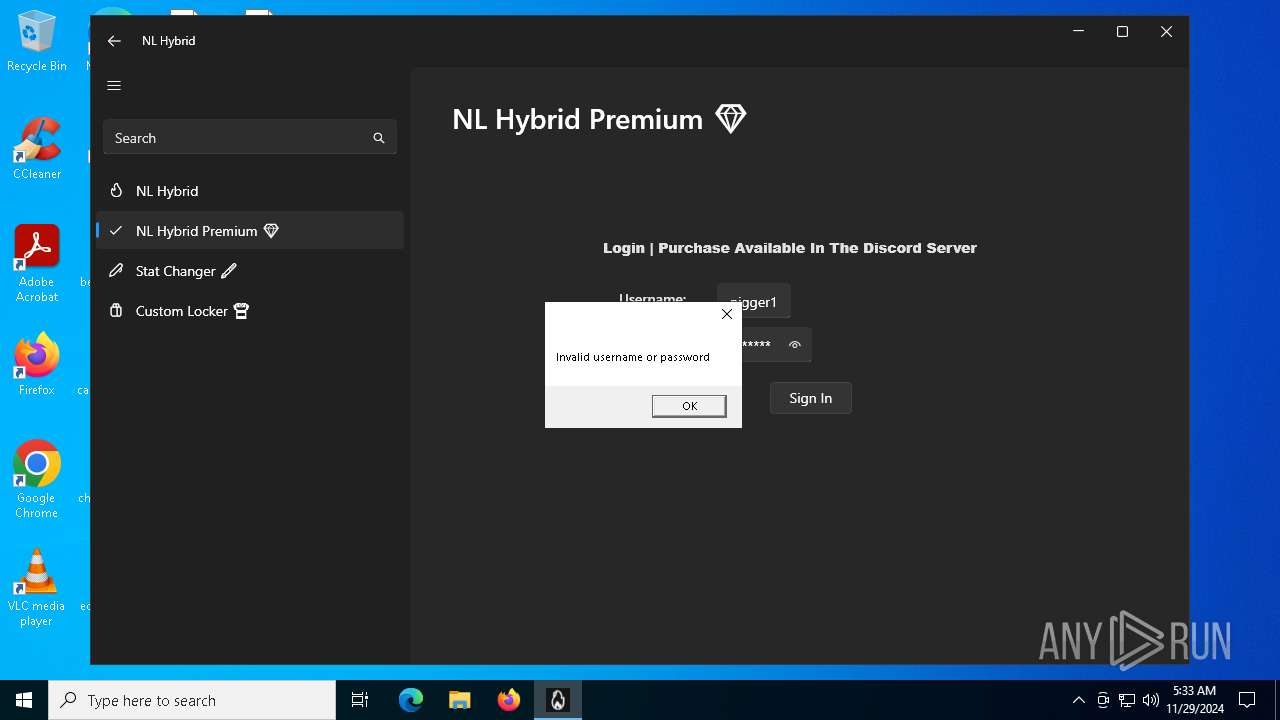Open the volume control tray icon

pos(1151,700)
